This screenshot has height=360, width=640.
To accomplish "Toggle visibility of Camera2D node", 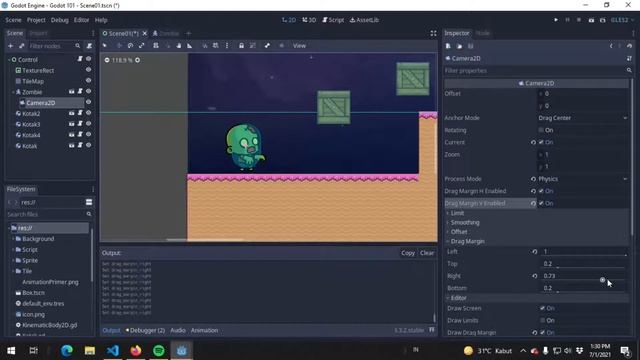I will pyautogui.click(x=89, y=102).
